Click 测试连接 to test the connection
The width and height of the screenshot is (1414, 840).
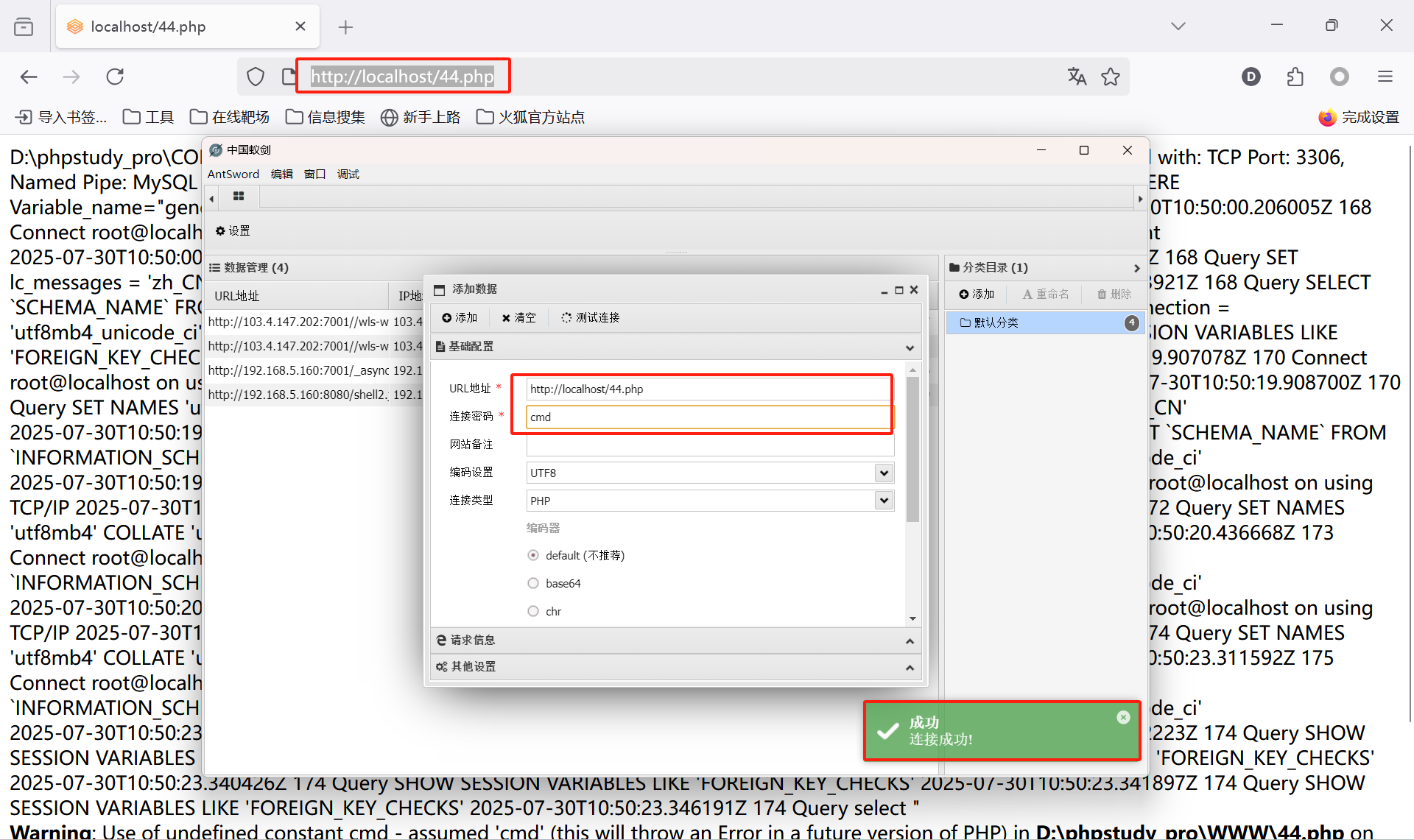(591, 317)
